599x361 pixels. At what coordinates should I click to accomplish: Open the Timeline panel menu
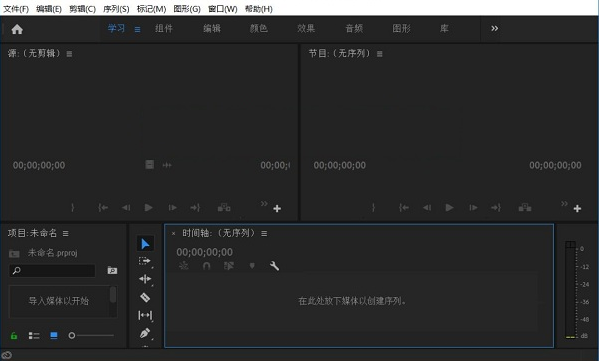pos(264,233)
